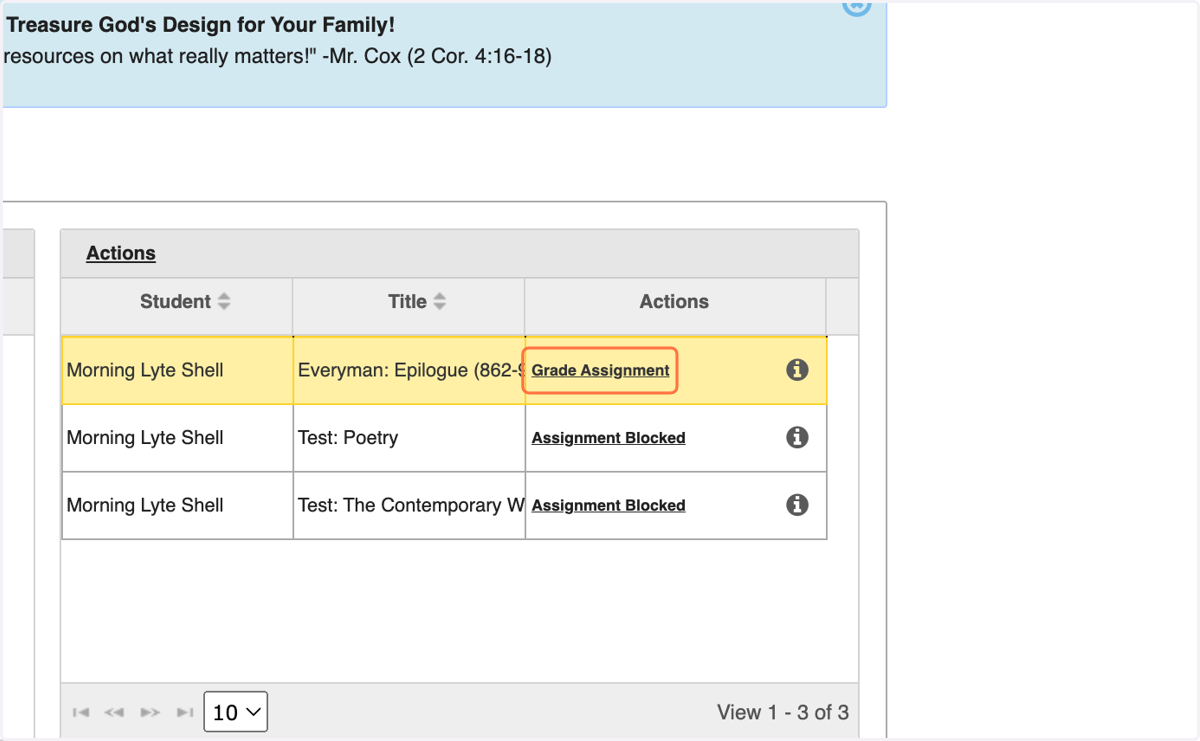Go to last page of results
Screen dimensions: 1200x741
coord(185,712)
